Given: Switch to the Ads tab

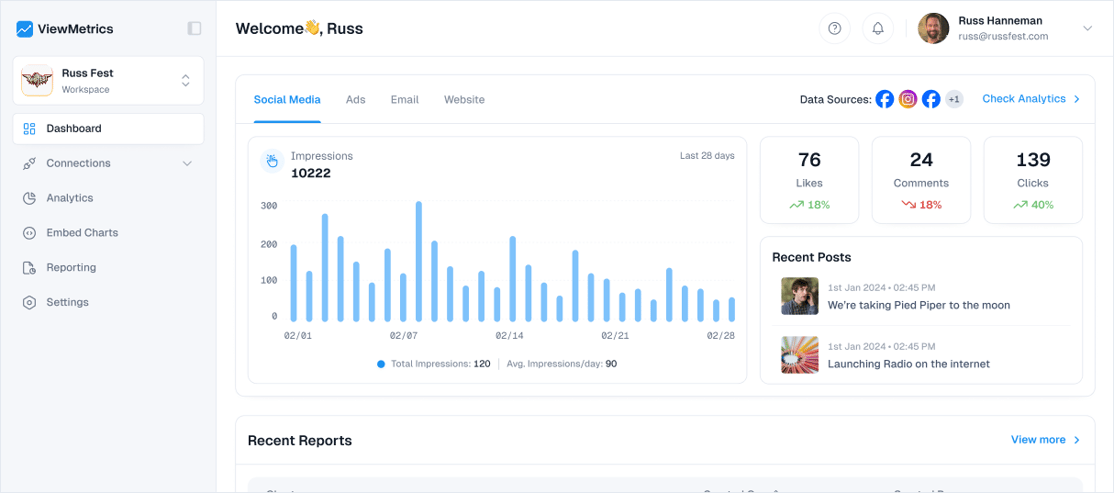Looking at the screenshot, I should click(x=355, y=99).
